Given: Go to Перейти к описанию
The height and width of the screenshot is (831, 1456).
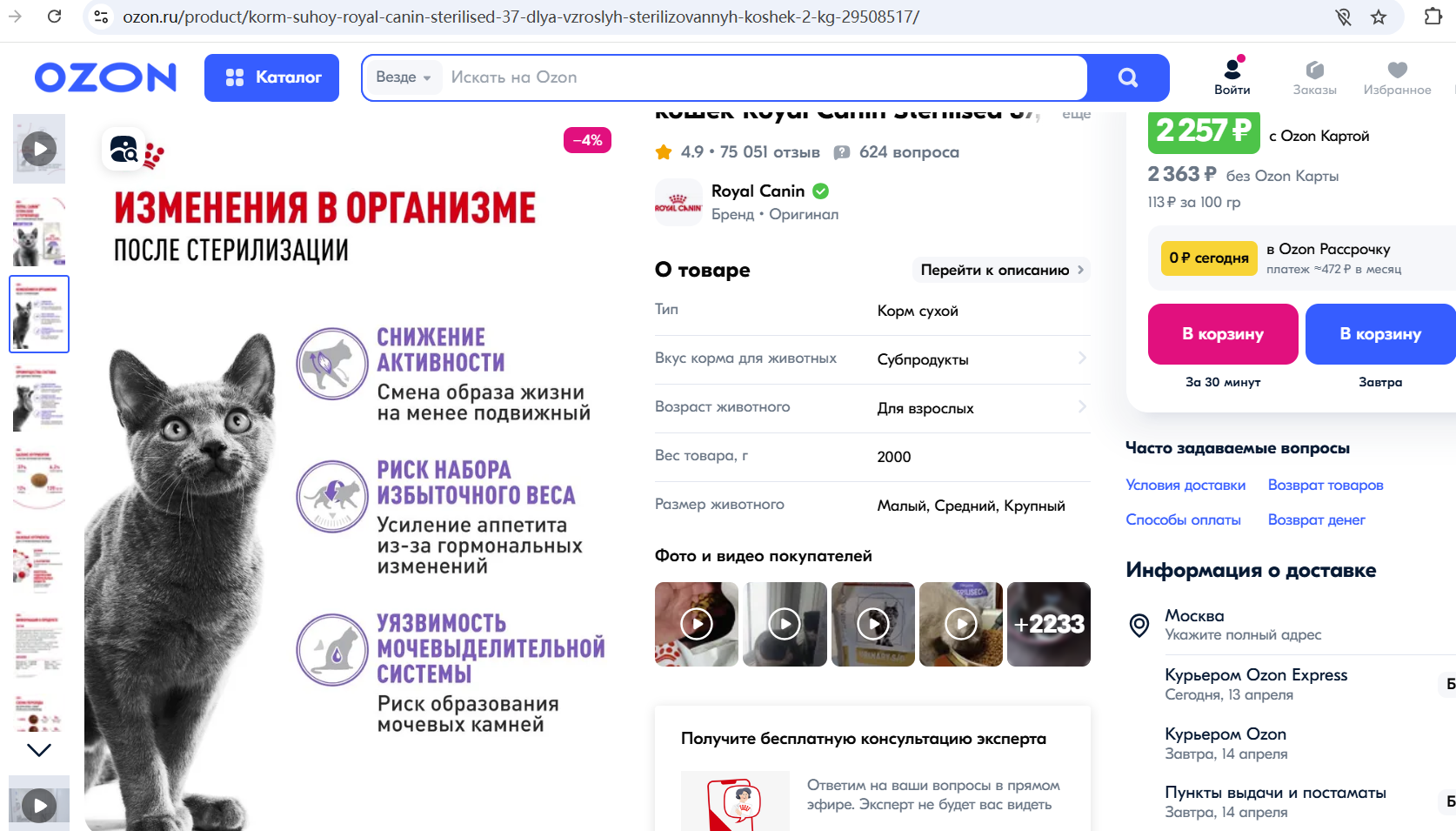Looking at the screenshot, I should point(1002,270).
